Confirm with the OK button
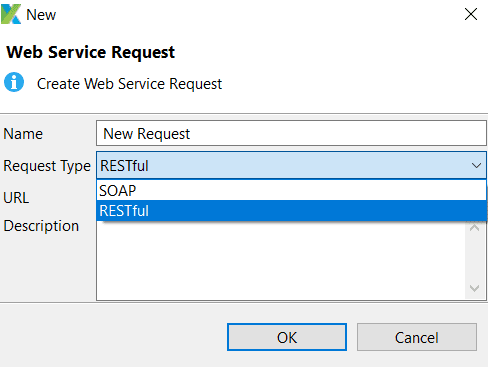This screenshot has width=488, height=367. tap(287, 337)
